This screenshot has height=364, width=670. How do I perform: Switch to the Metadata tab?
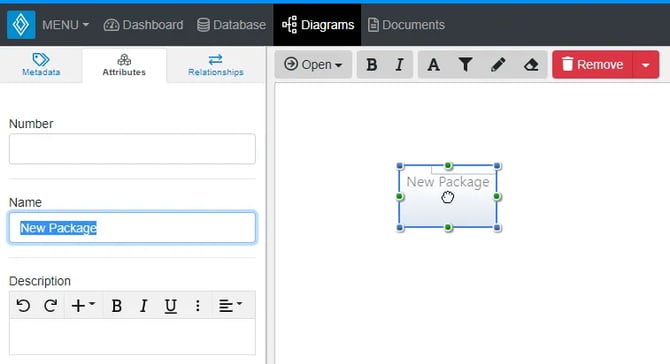point(41,65)
